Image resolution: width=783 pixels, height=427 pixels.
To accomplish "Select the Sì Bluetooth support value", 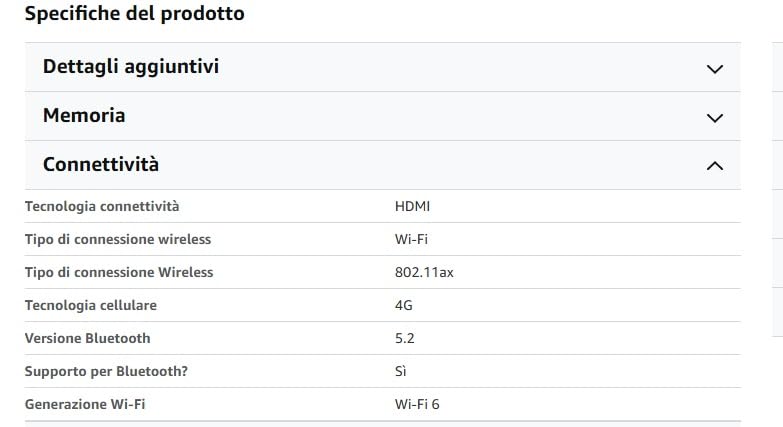I will [x=400, y=371].
